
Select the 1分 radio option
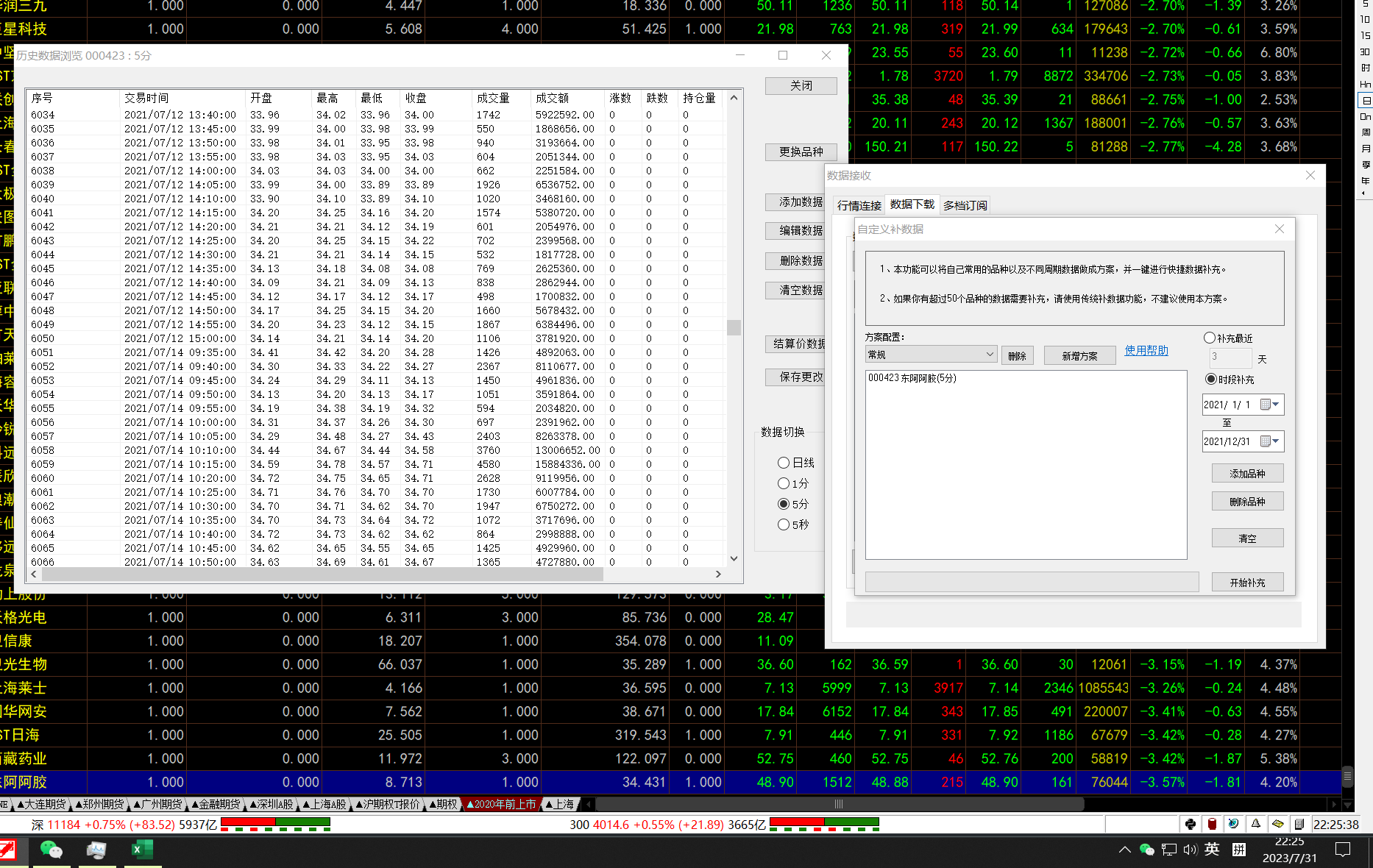click(x=793, y=483)
